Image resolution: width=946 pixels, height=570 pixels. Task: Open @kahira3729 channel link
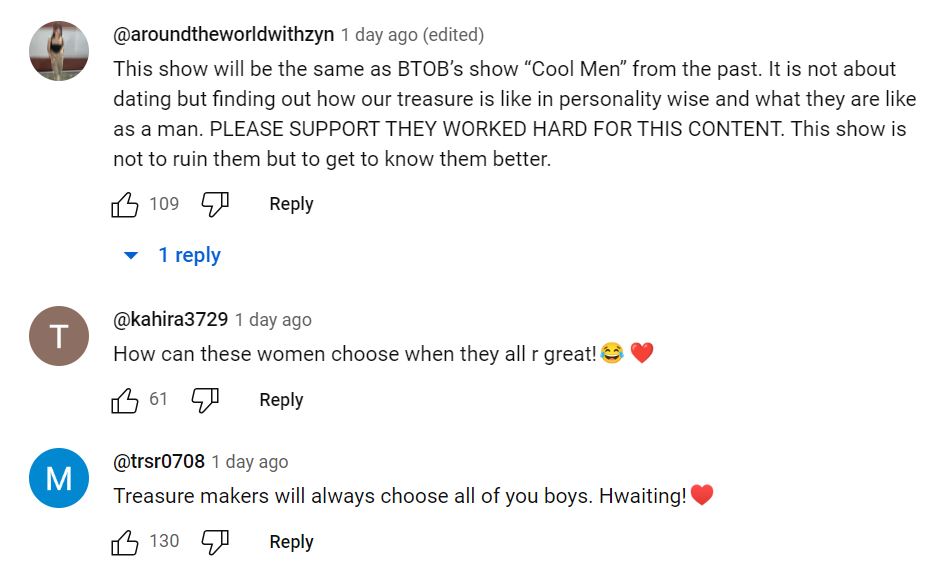(x=170, y=320)
